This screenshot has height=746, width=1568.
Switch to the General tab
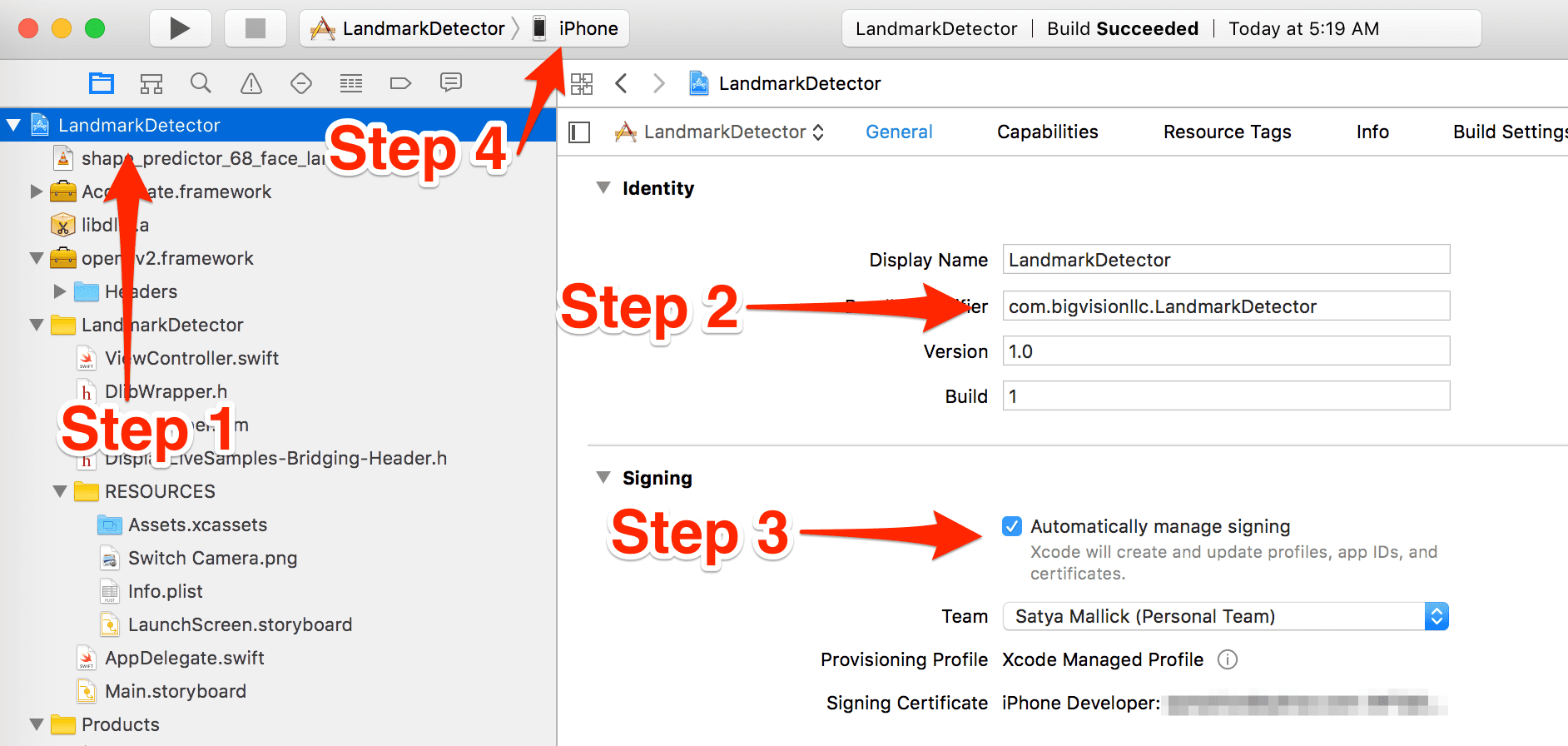tap(899, 132)
